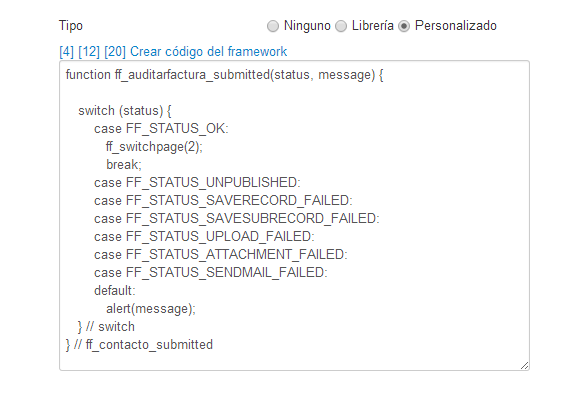
Task: Click Crear código del framework link
Action: tap(209, 52)
